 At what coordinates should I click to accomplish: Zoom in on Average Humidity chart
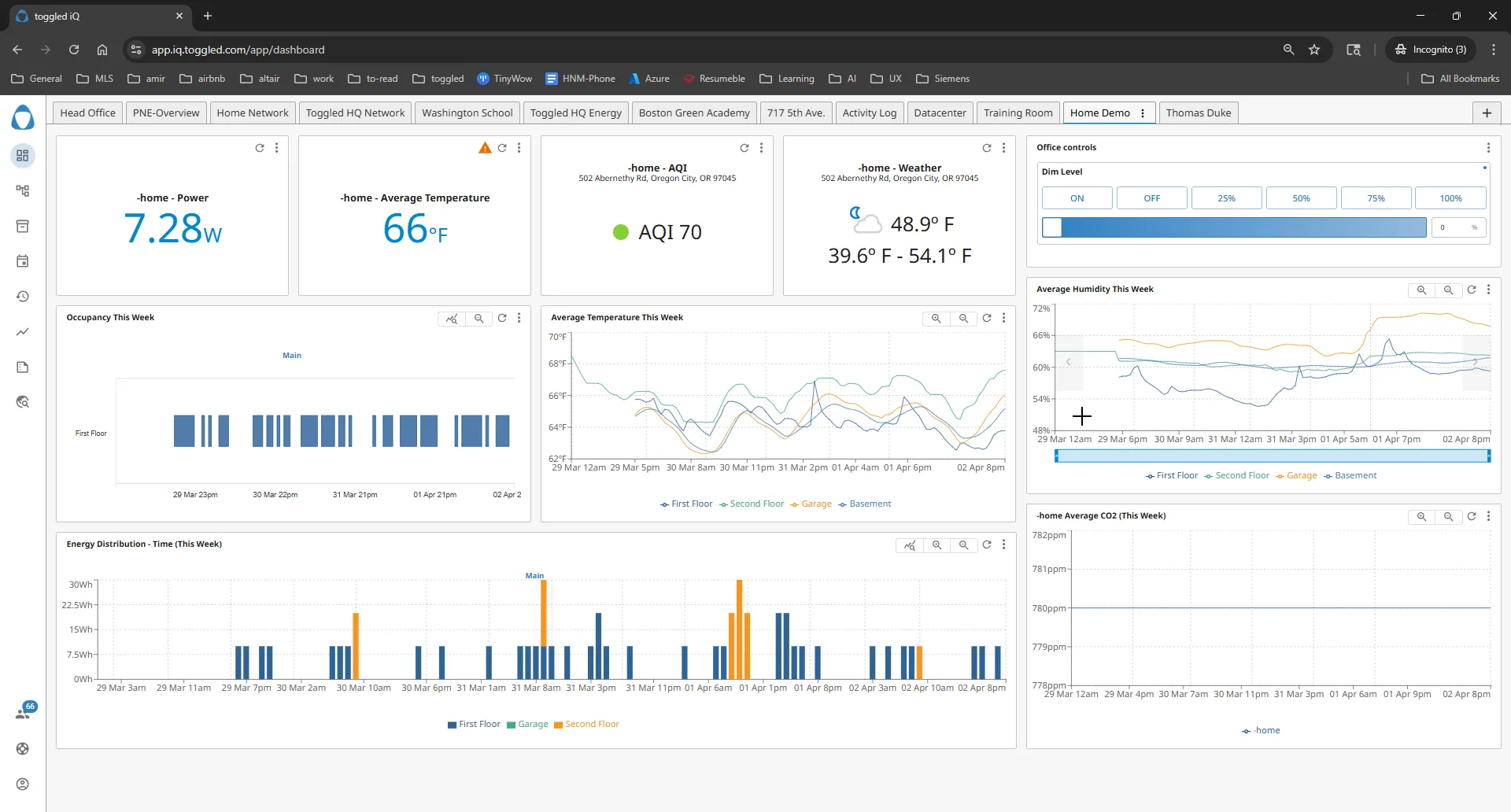pos(1421,290)
